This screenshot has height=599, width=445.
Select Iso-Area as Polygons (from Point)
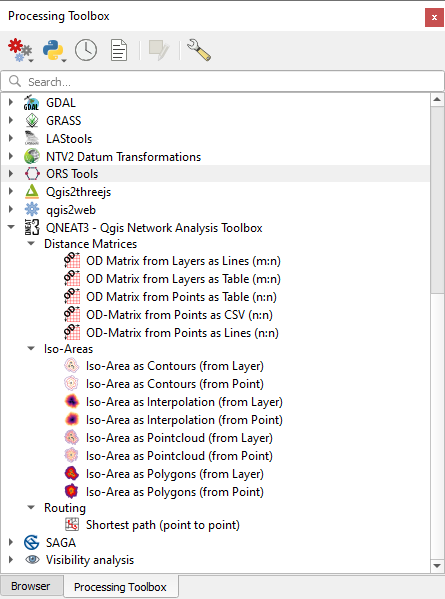175,492
